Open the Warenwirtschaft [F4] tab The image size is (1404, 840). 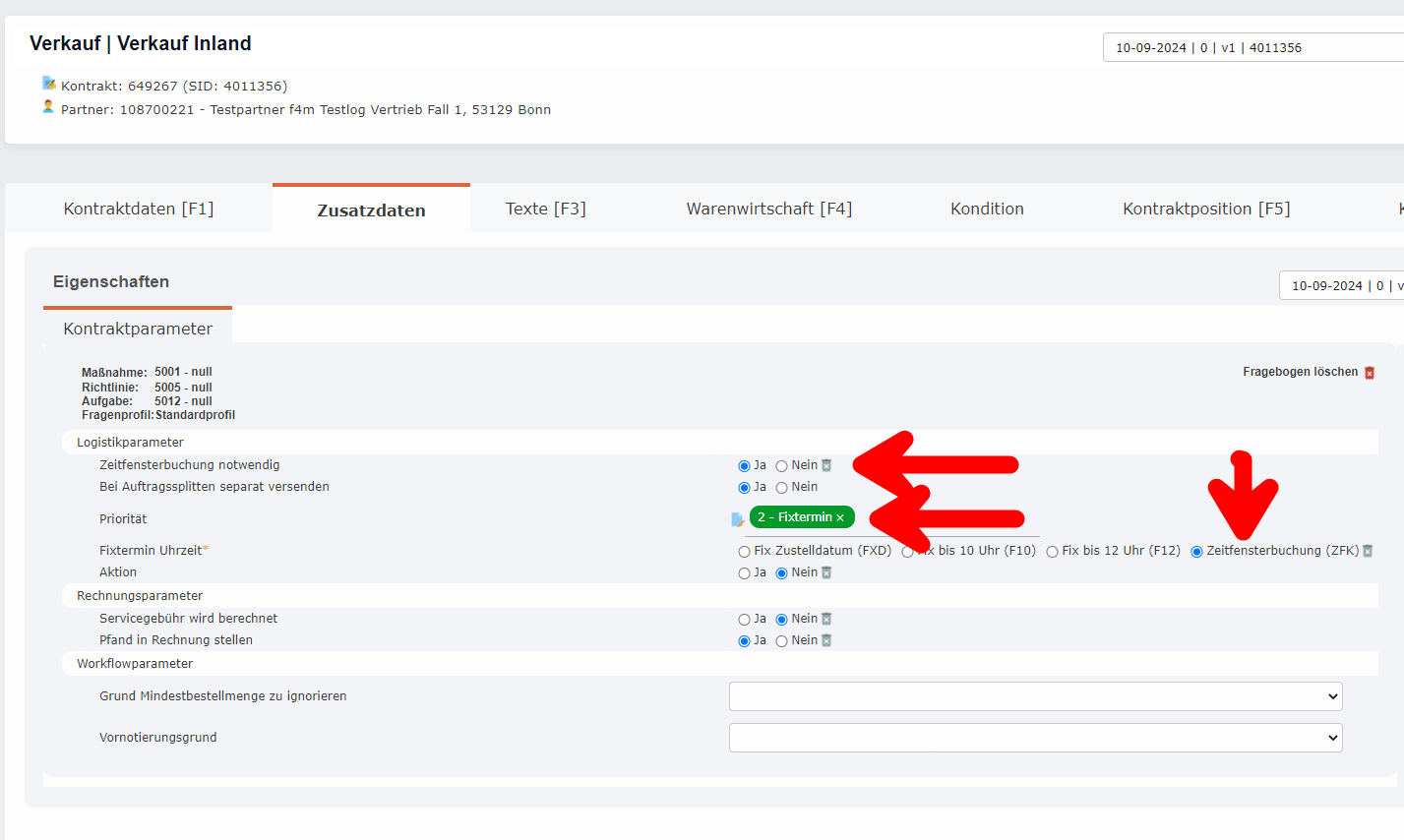pos(768,209)
